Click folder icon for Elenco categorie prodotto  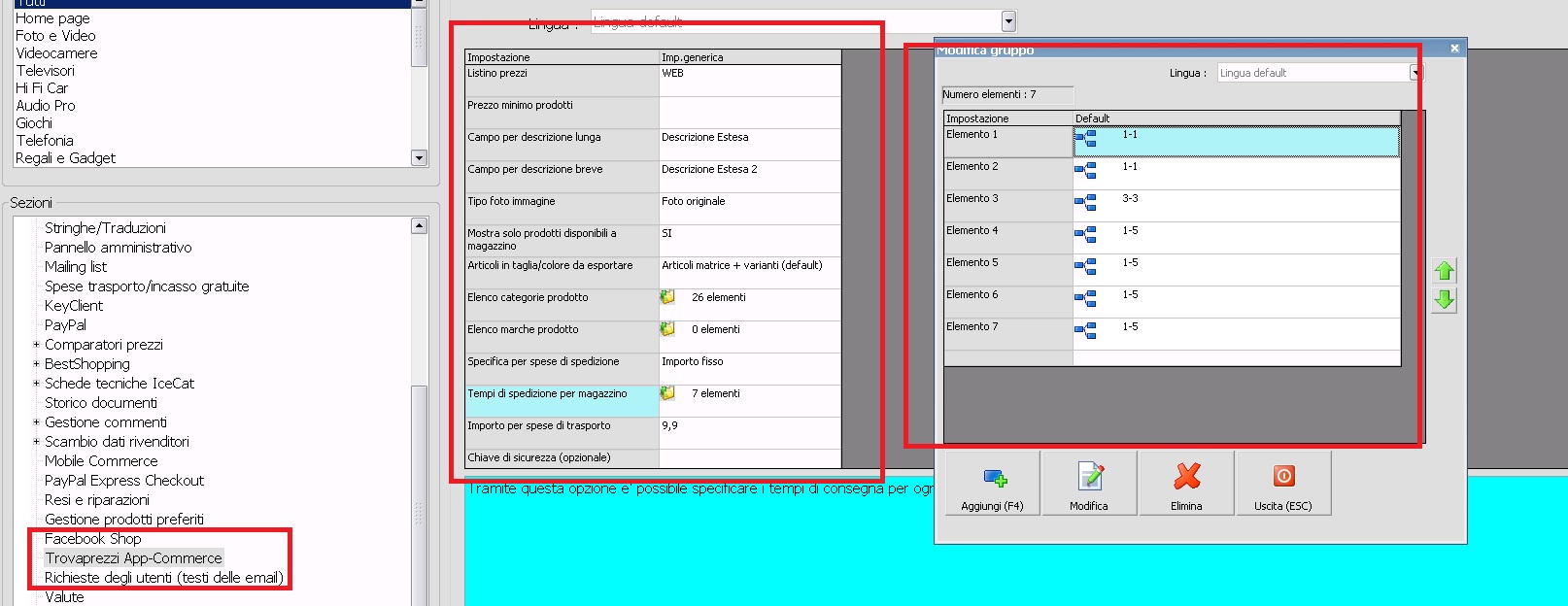pos(667,297)
